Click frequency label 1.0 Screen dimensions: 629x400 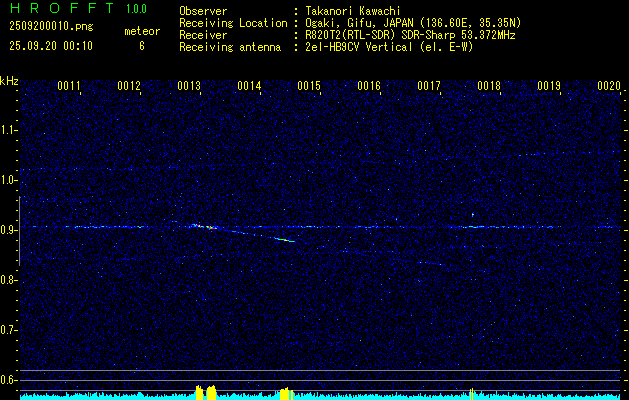8,181
